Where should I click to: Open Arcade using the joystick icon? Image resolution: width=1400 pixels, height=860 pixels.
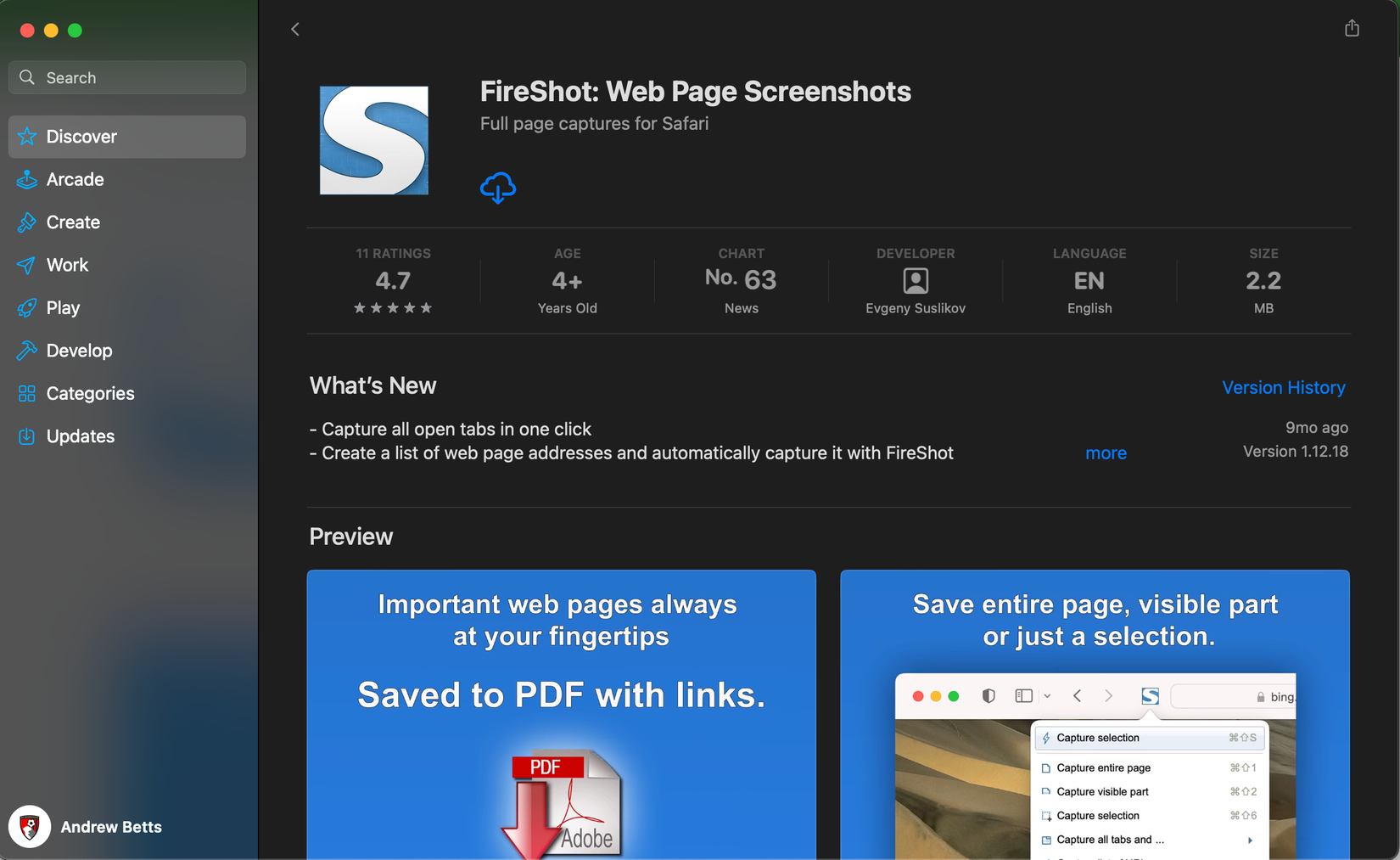[x=26, y=179]
